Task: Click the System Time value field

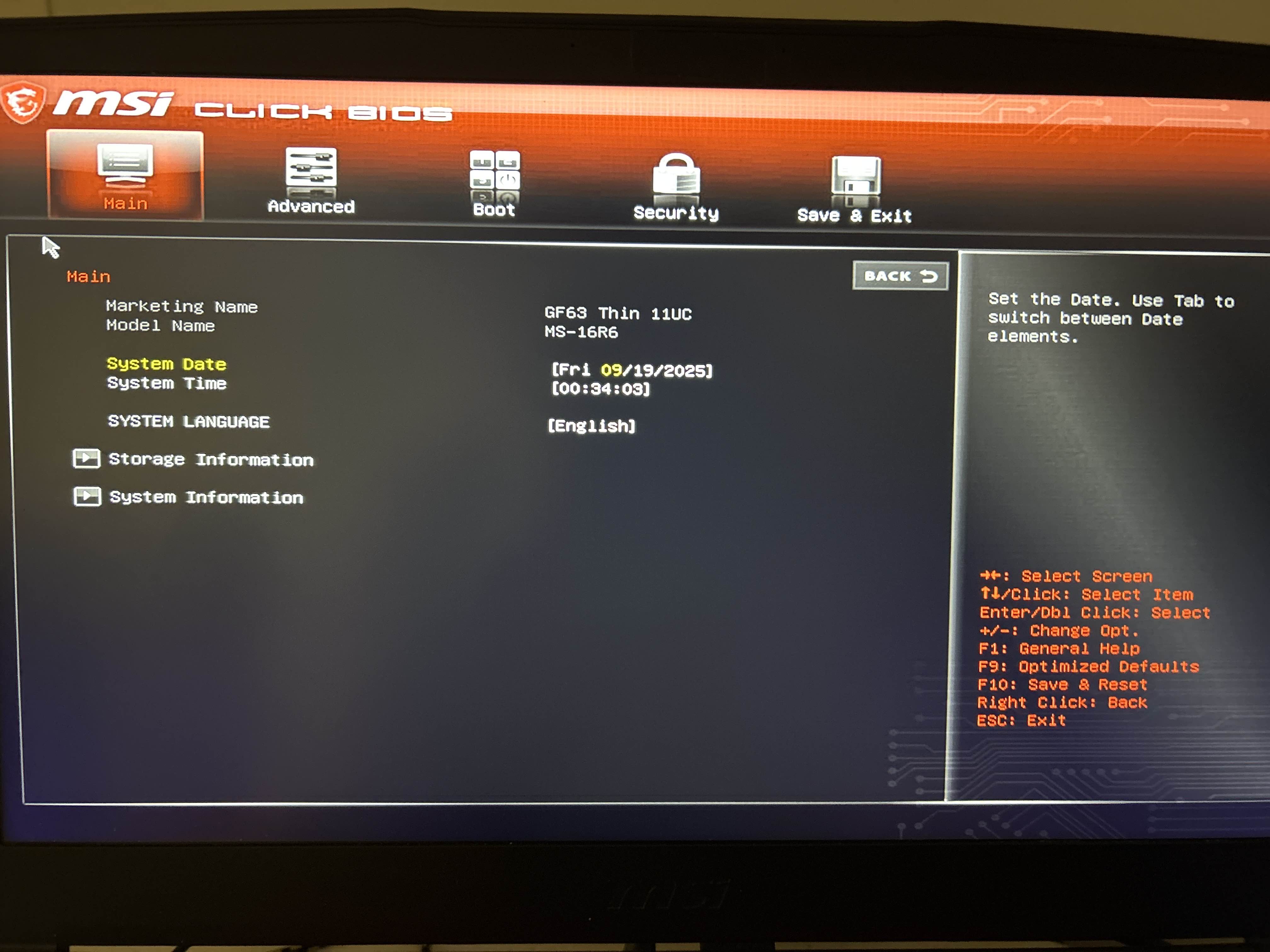Action: coord(601,389)
